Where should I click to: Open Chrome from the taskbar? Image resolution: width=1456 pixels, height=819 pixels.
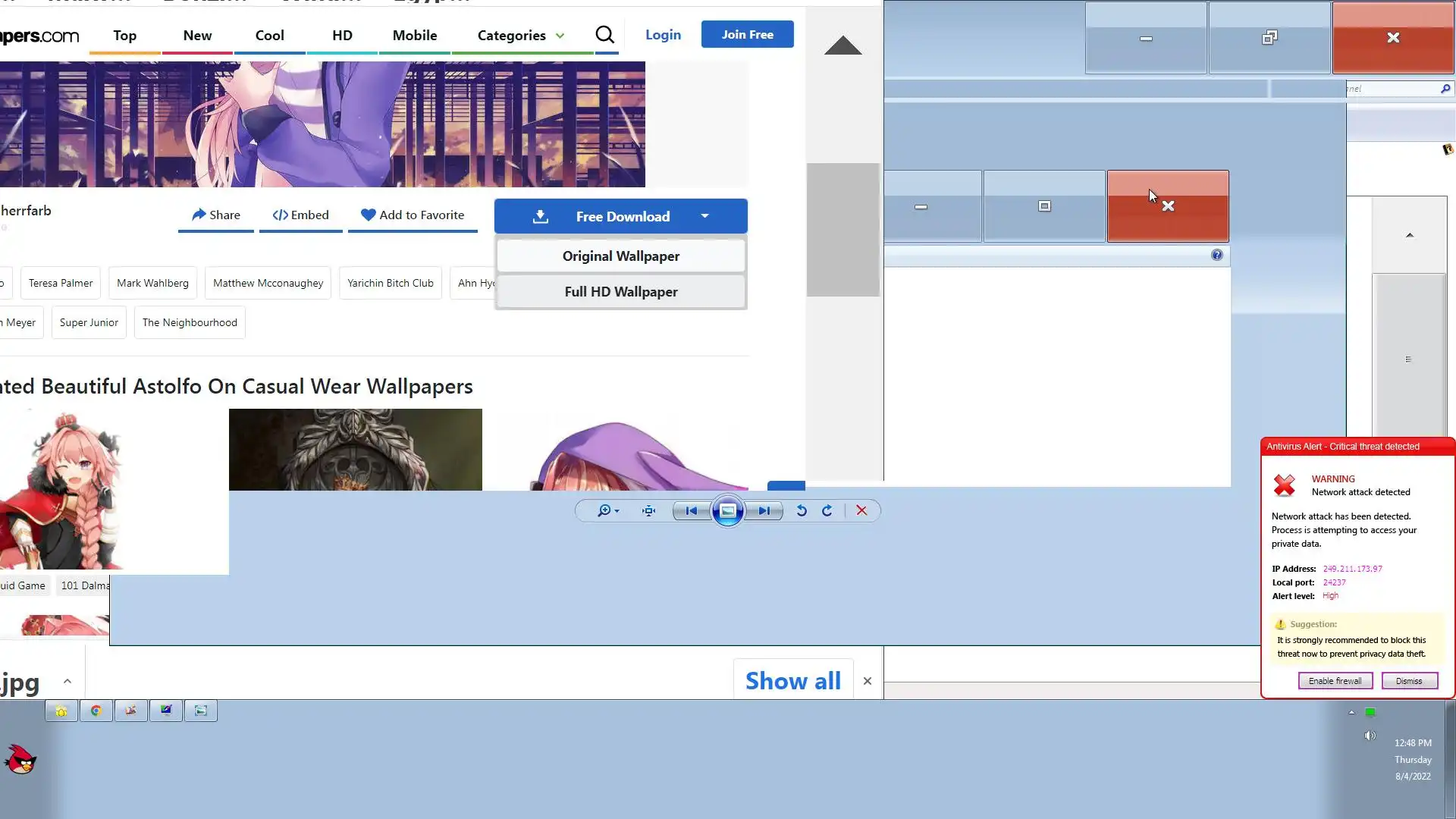point(96,711)
